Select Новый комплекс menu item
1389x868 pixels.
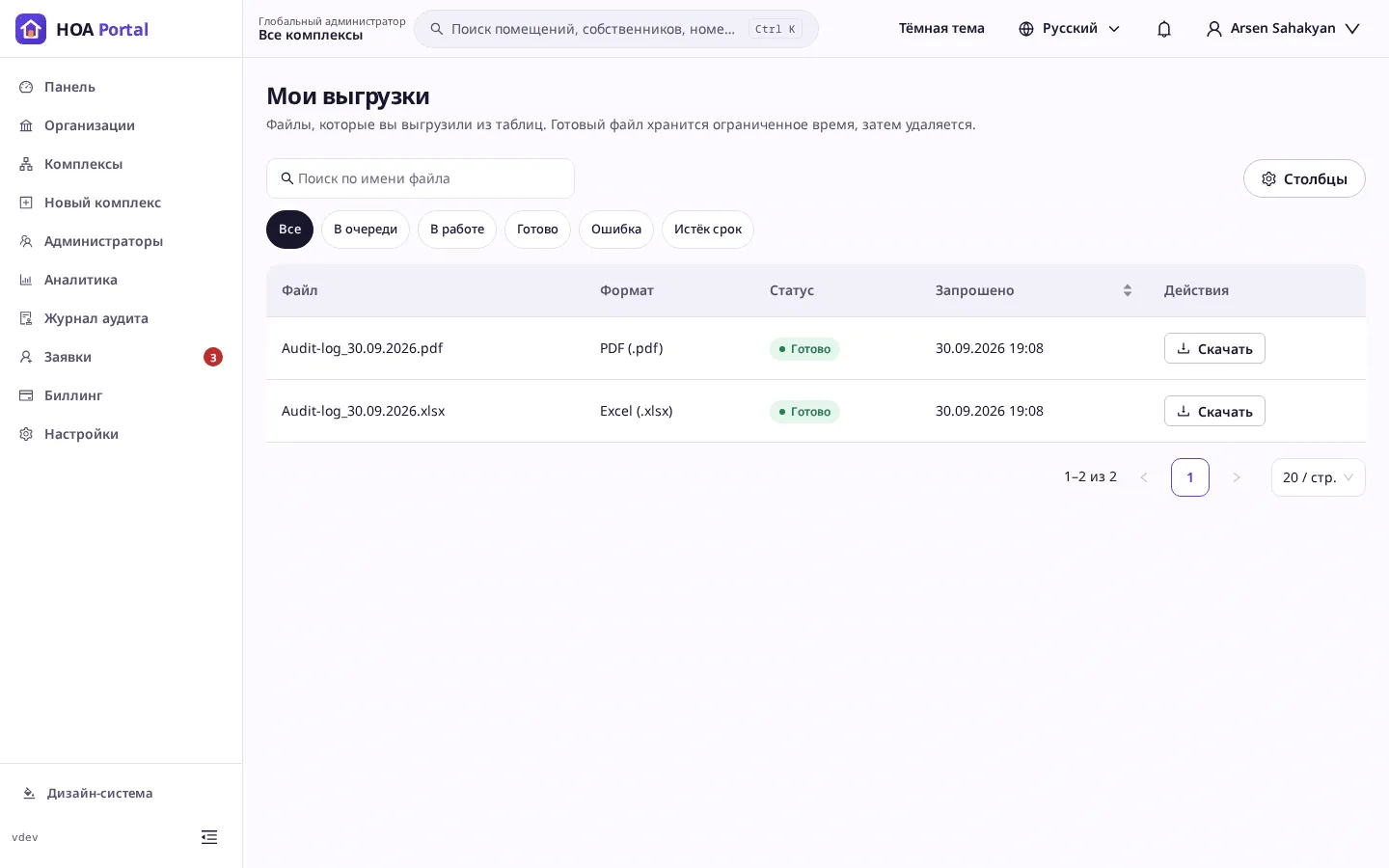(x=121, y=203)
